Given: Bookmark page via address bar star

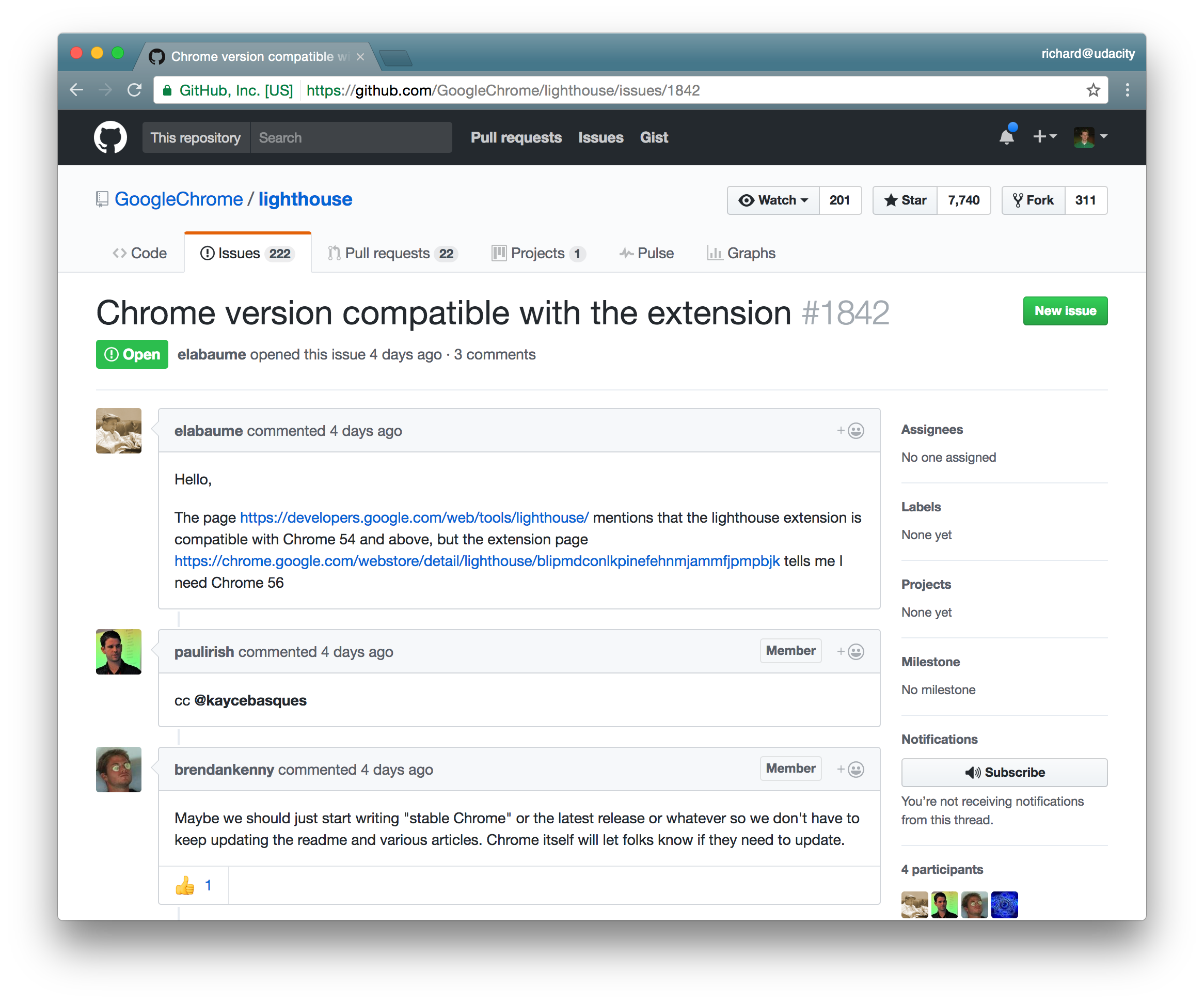Looking at the screenshot, I should (x=1094, y=90).
